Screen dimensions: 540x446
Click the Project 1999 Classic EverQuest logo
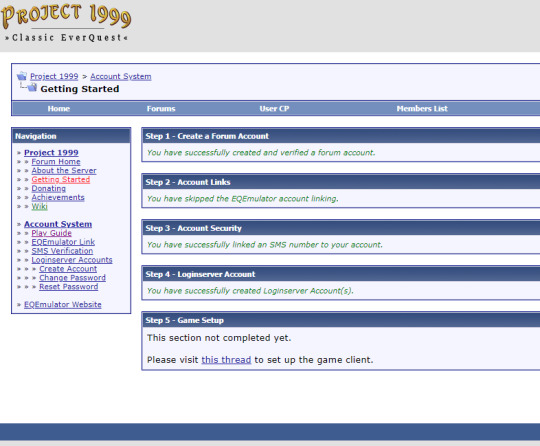(66, 23)
